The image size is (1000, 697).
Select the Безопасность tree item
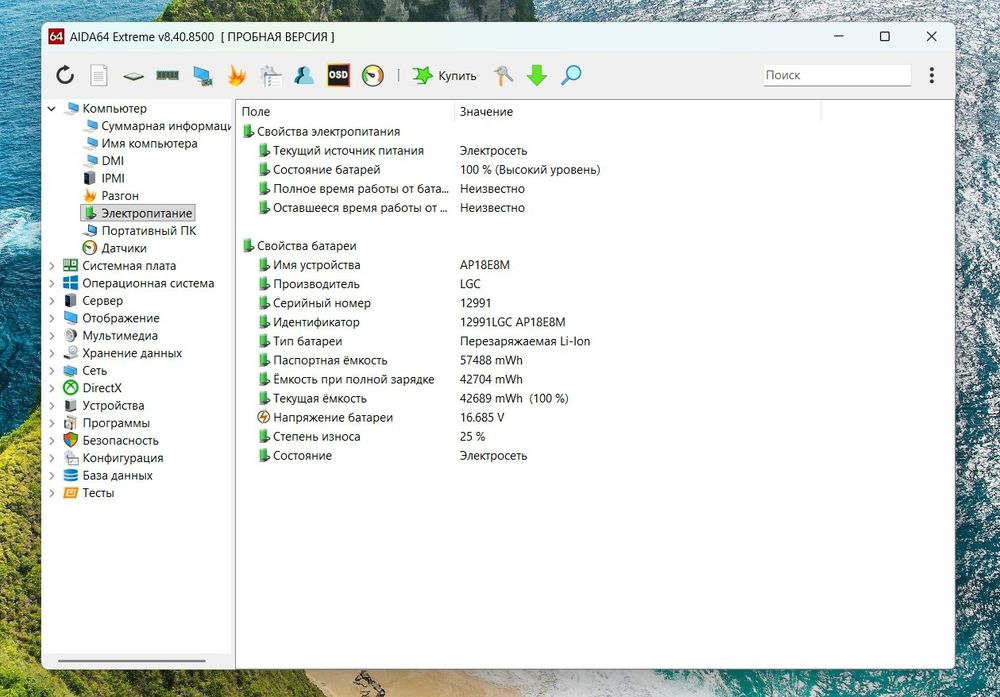111,441
